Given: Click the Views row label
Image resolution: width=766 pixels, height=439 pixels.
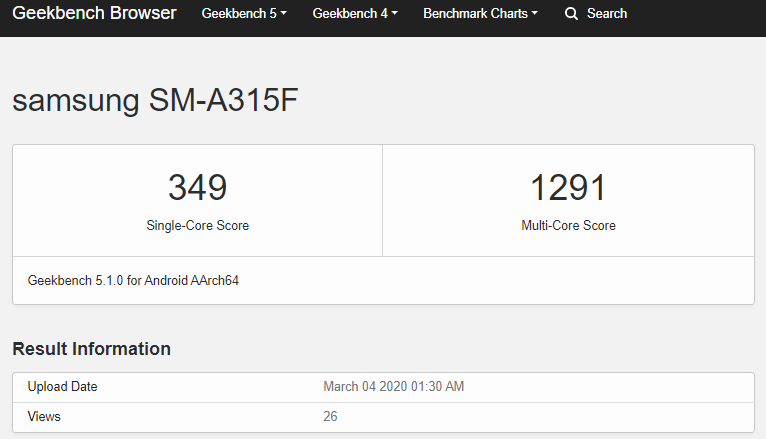Looking at the screenshot, I should [x=44, y=417].
